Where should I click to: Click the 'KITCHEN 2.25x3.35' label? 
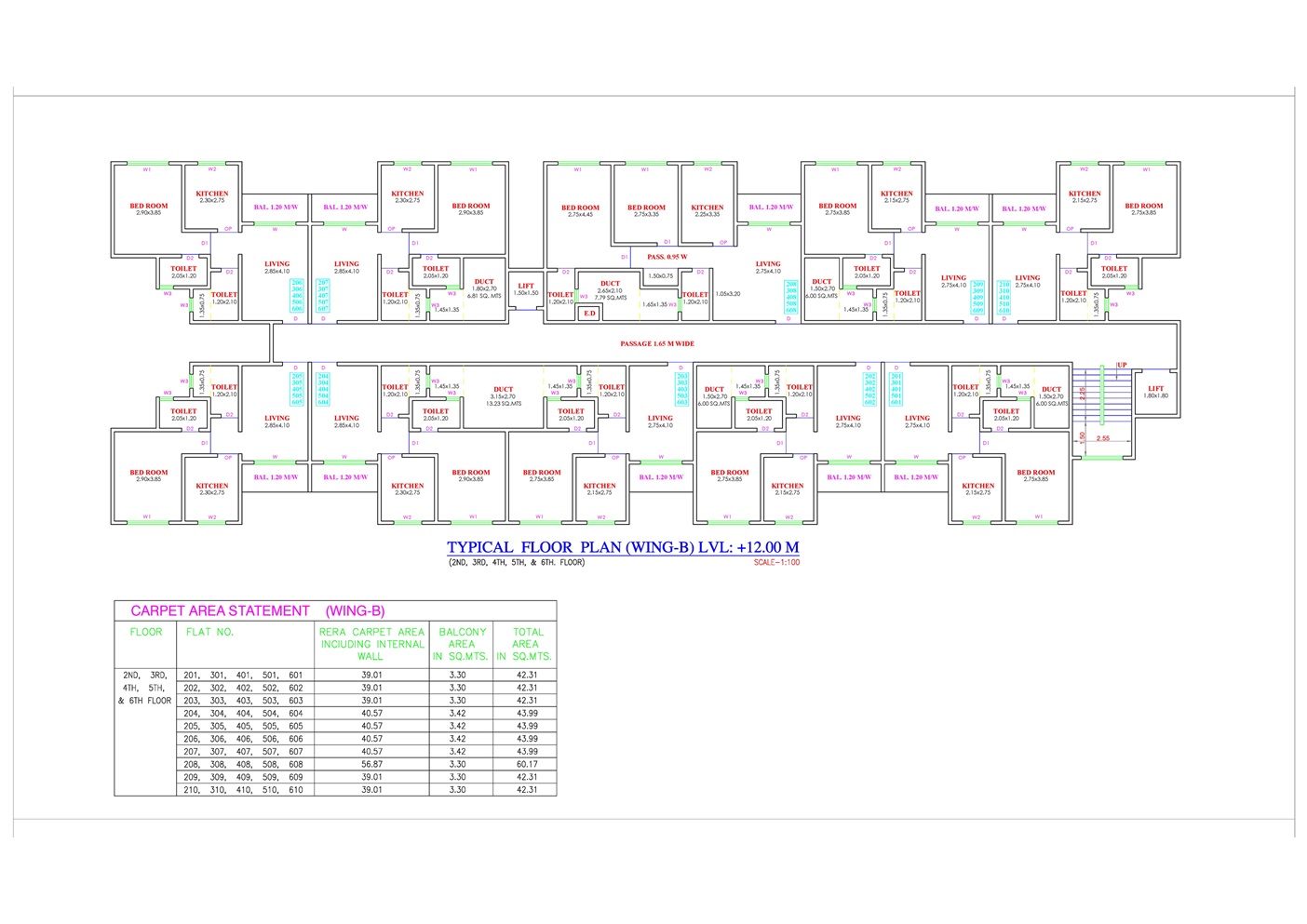(707, 211)
